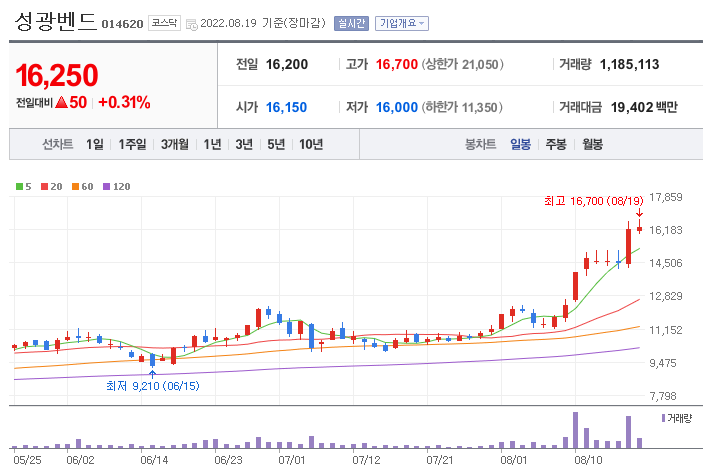Image resolution: width=703 pixels, height=473 pixels.
Task: Click the 실시간 real-time button
Action: pyautogui.click(x=351, y=23)
